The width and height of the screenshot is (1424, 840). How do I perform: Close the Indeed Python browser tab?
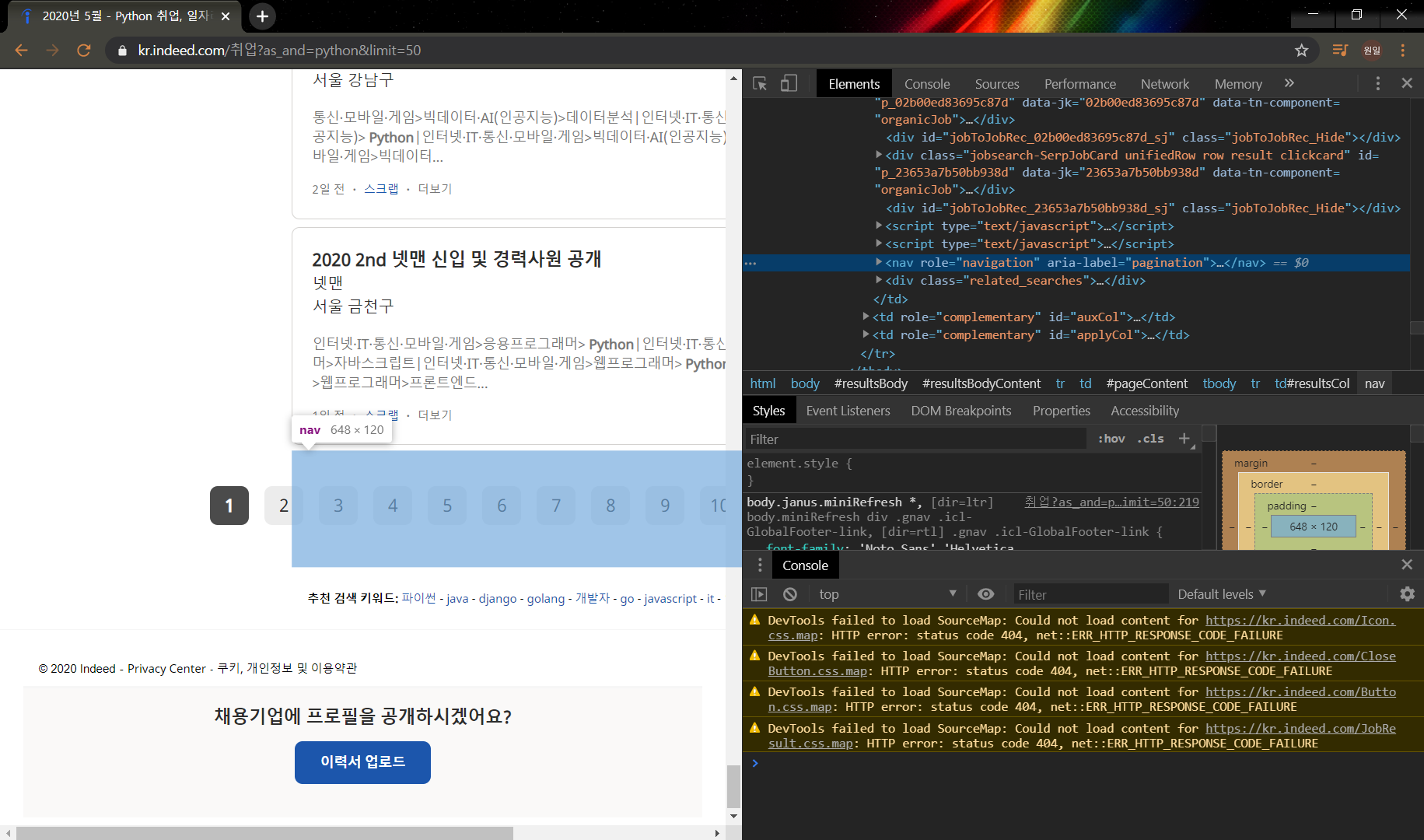(x=226, y=16)
